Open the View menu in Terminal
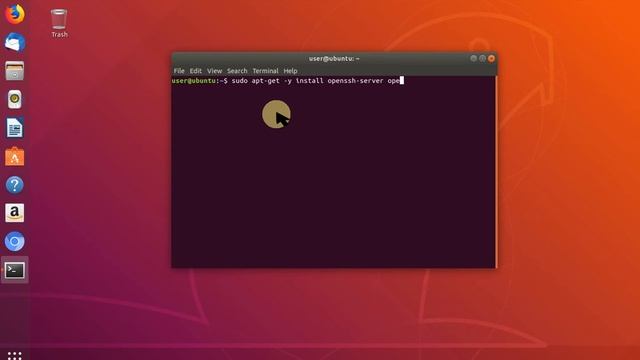This screenshot has width=640, height=360. [x=214, y=71]
